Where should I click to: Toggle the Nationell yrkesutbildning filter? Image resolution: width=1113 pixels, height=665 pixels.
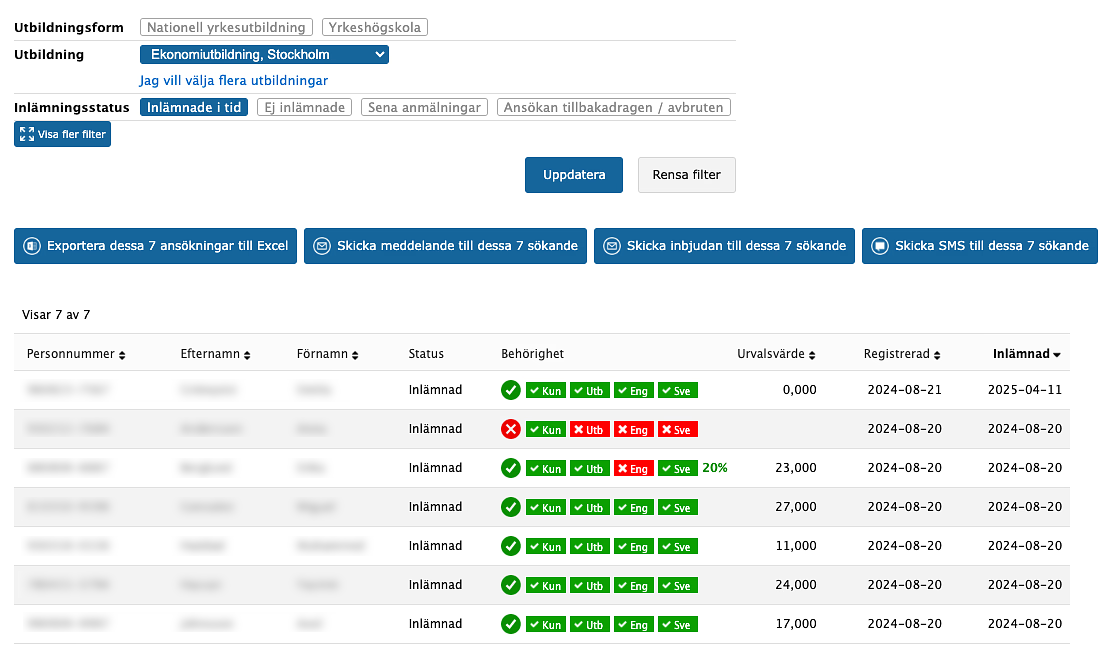coord(226,27)
